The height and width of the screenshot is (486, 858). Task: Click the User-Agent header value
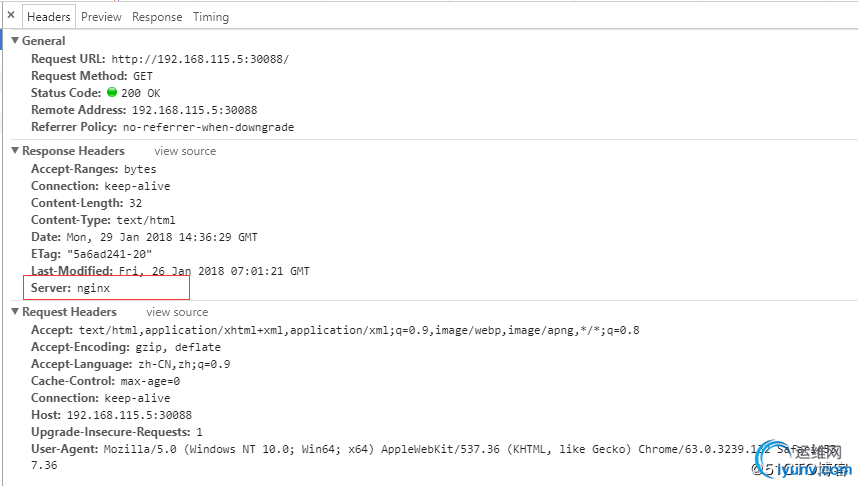[469, 449]
